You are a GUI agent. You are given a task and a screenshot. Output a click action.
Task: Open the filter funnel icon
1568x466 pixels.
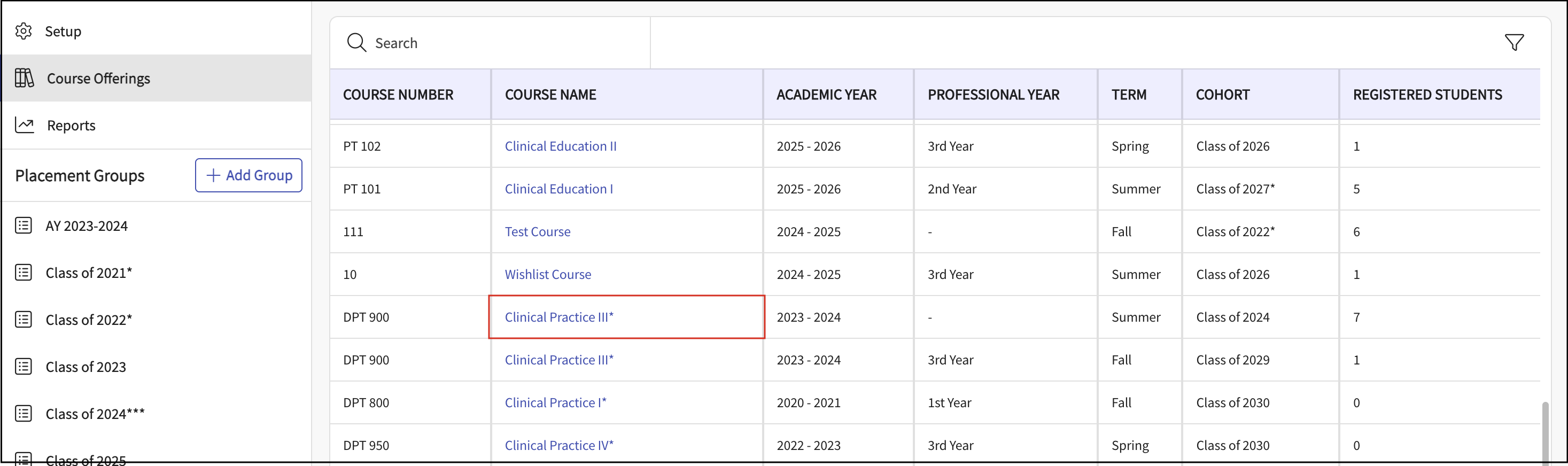[x=1514, y=43]
